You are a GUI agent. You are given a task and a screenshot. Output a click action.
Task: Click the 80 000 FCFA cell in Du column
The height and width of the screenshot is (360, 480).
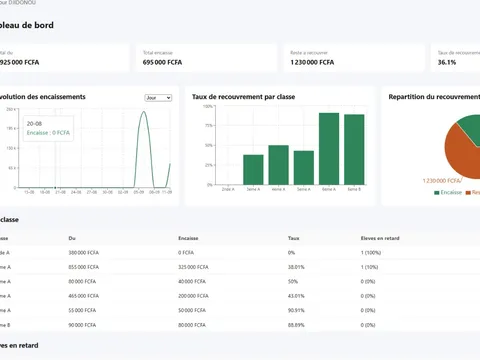(x=82, y=282)
